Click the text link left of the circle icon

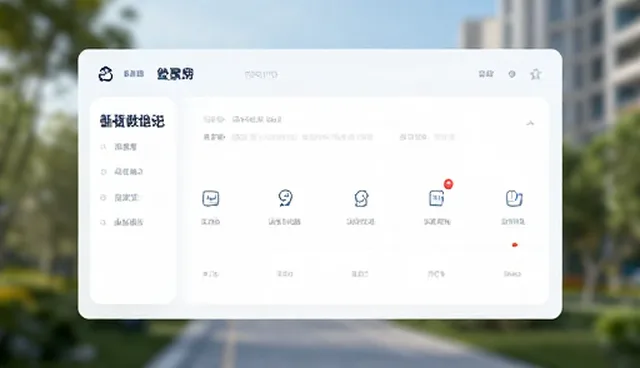click(x=486, y=74)
